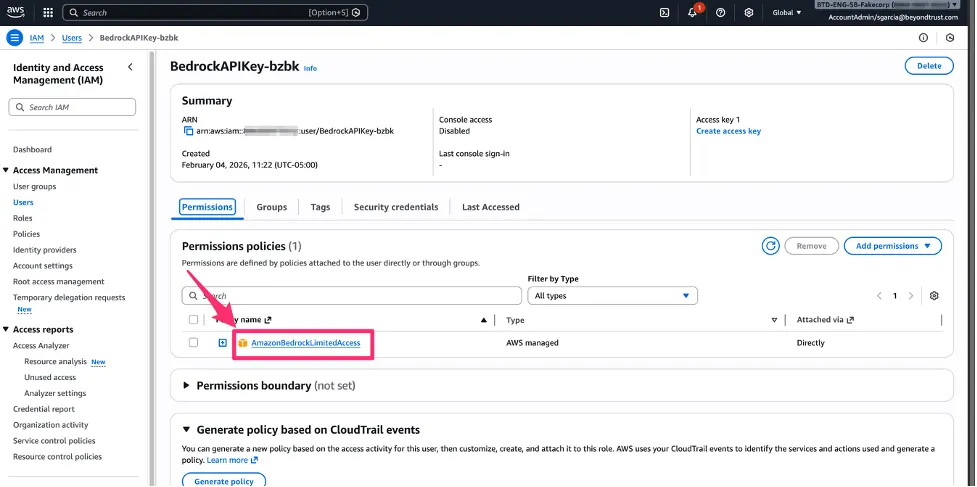Select the AmazonBedrockLimitedAccess policy checkbox
Viewport: 977px width, 487px height.
(x=193, y=343)
